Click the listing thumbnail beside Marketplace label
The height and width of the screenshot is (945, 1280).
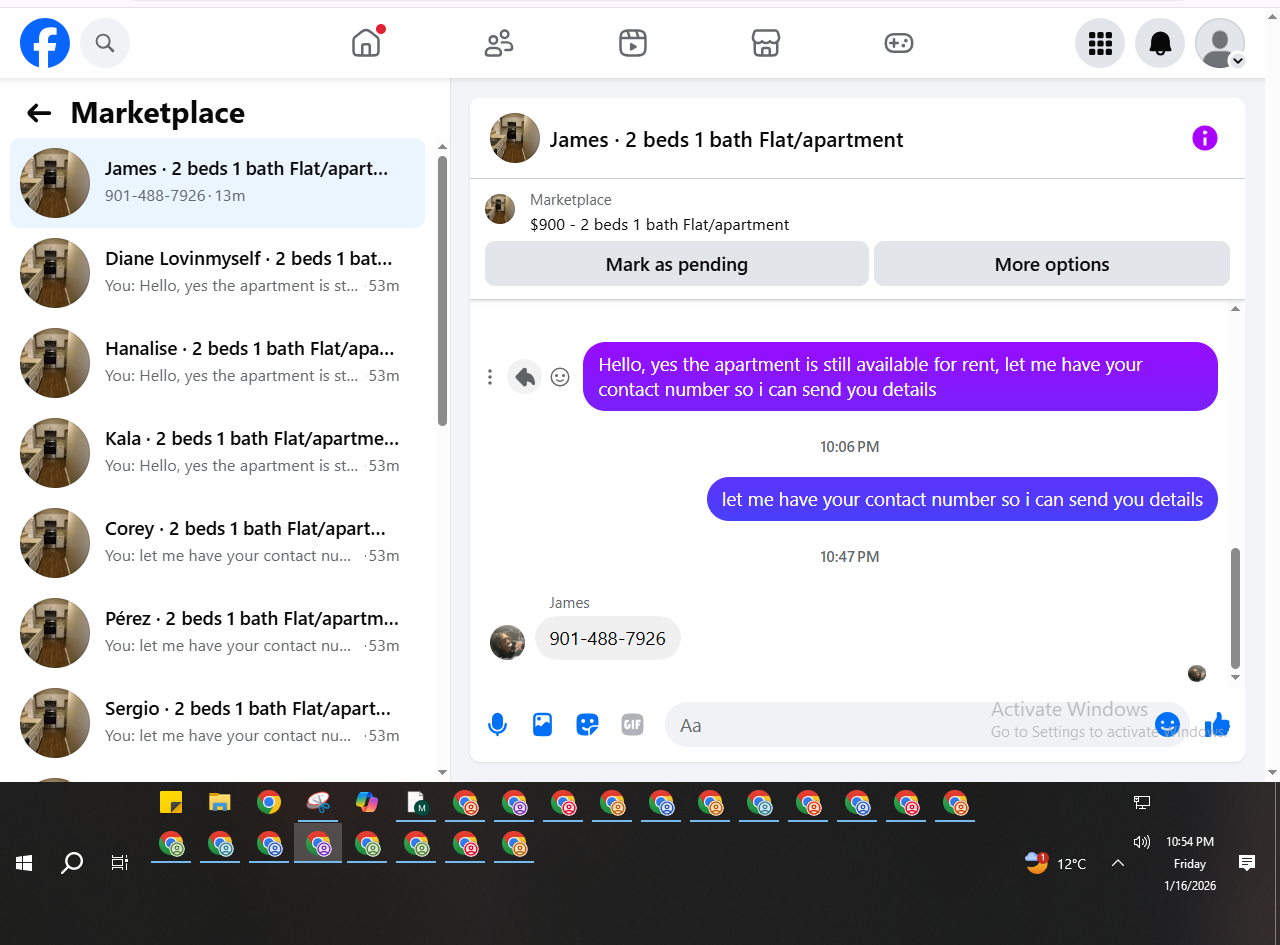point(500,209)
